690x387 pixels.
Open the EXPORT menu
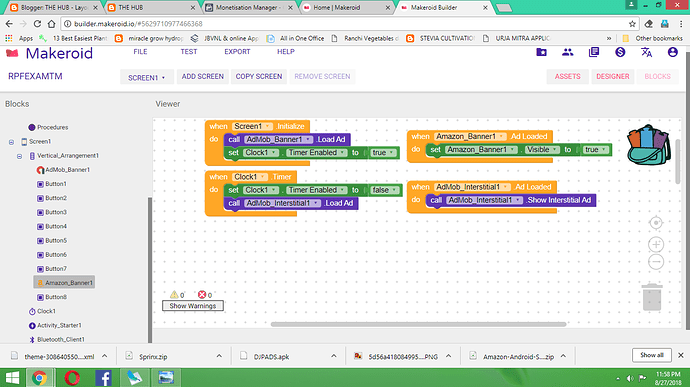[x=237, y=52]
